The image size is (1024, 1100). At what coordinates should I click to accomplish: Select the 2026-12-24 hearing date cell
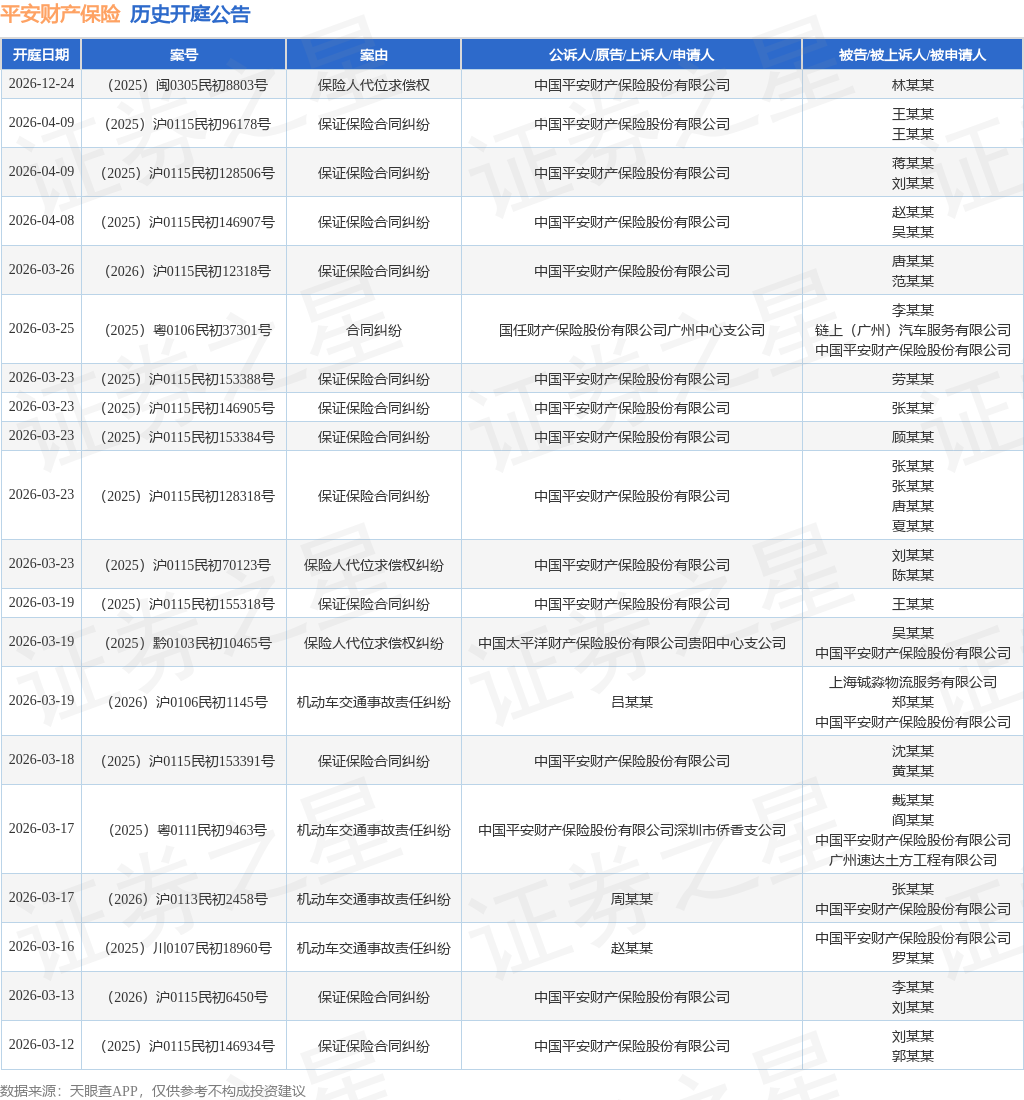(x=41, y=84)
